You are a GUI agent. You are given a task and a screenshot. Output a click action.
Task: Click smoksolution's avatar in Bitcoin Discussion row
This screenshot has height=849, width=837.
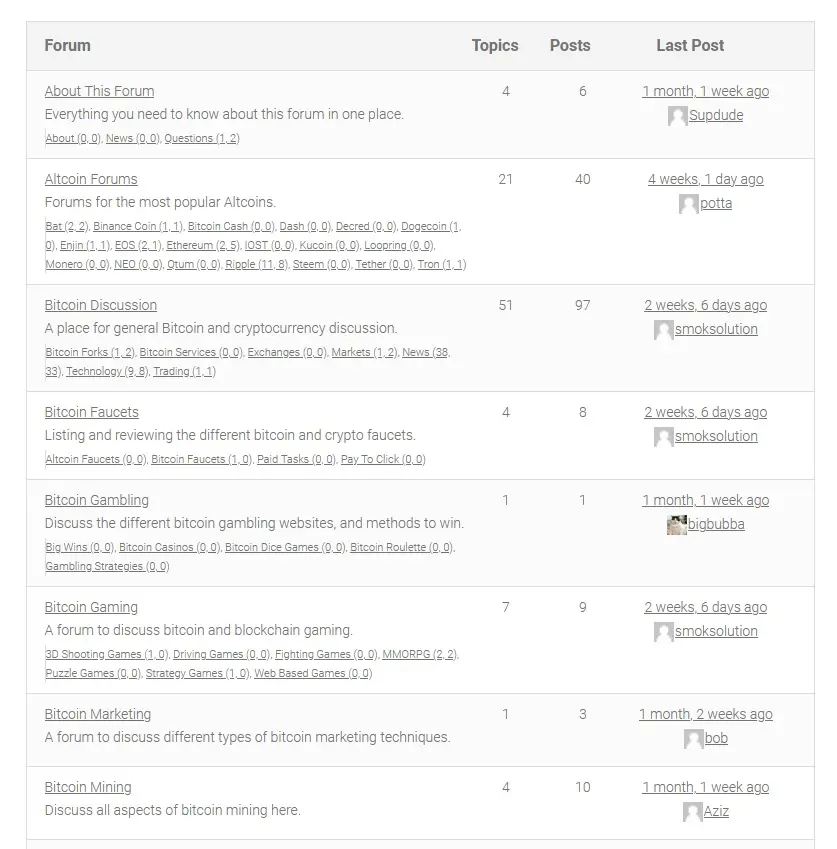pyautogui.click(x=664, y=330)
